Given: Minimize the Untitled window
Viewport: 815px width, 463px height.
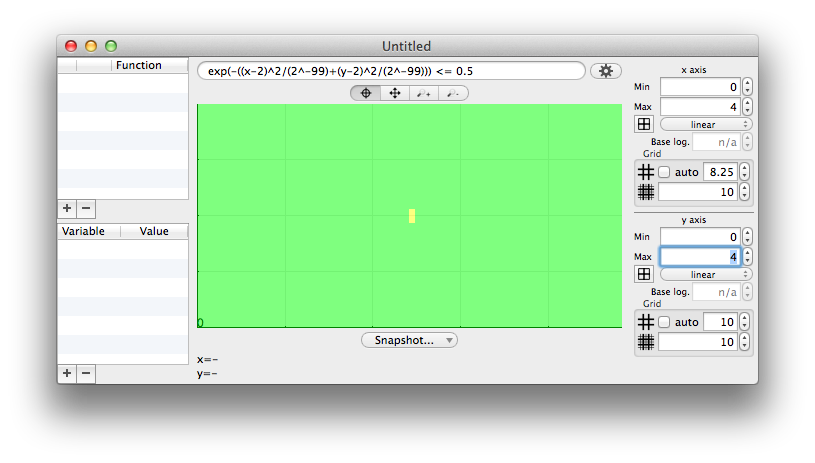Looking at the screenshot, I should pos(91,46).
